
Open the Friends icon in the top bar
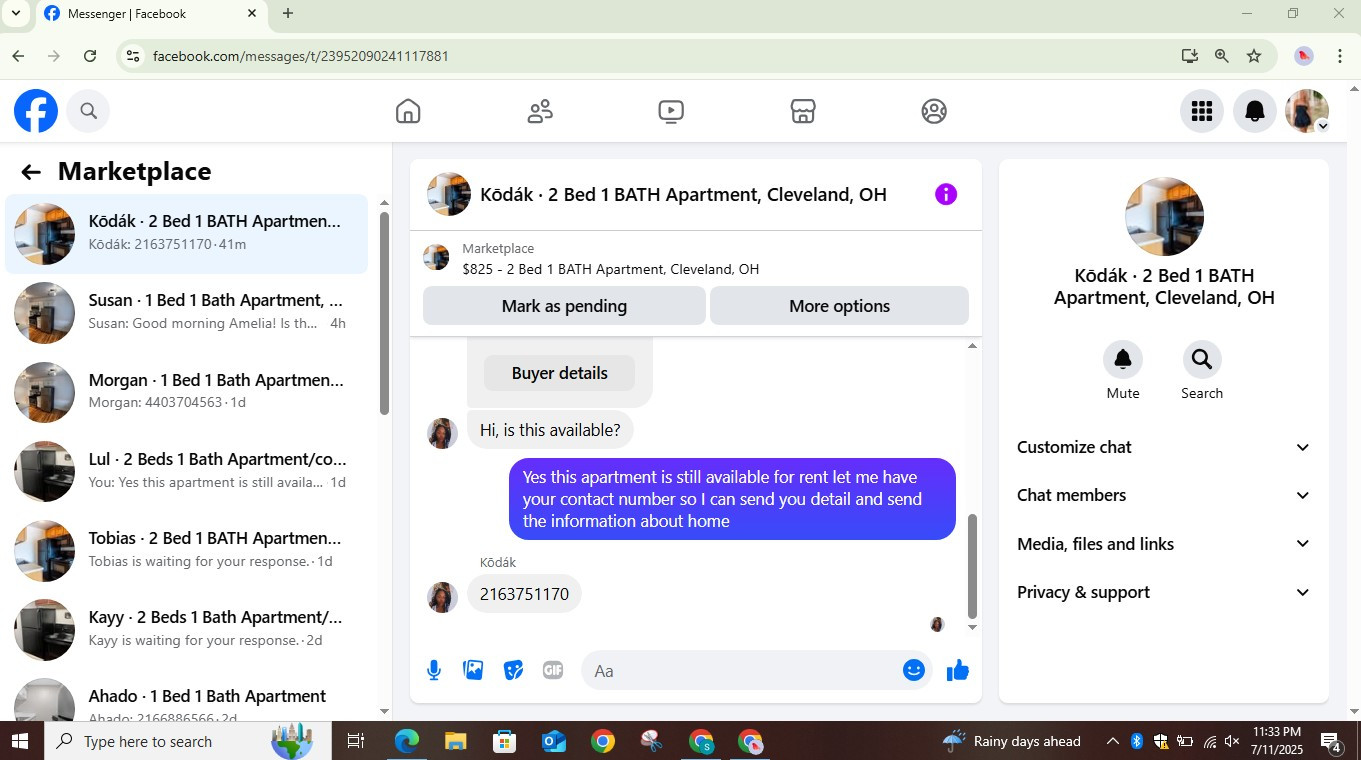click(x=540, y=111)
